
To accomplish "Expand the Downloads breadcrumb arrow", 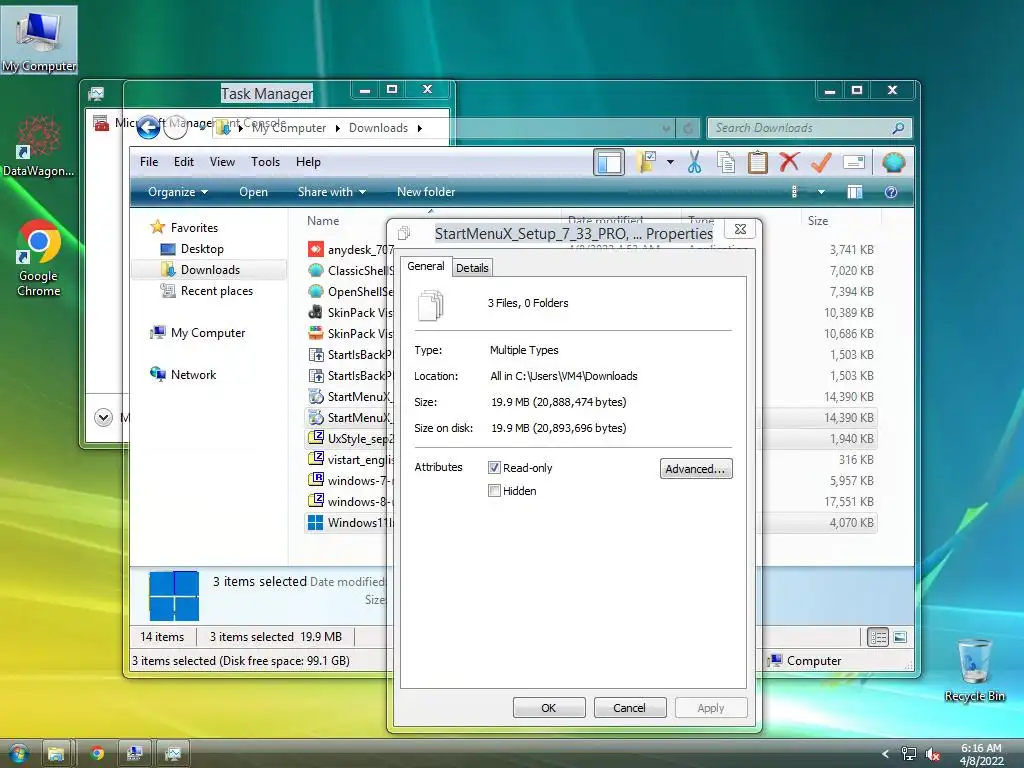I will (x=420, y=128).
